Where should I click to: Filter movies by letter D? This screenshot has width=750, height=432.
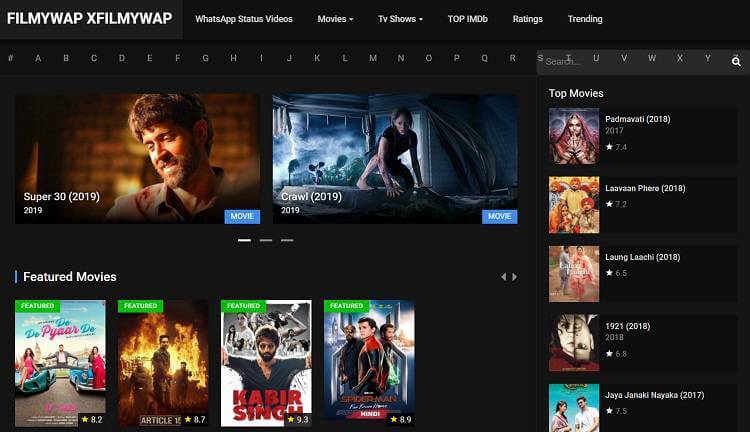[x=122, y=58]
